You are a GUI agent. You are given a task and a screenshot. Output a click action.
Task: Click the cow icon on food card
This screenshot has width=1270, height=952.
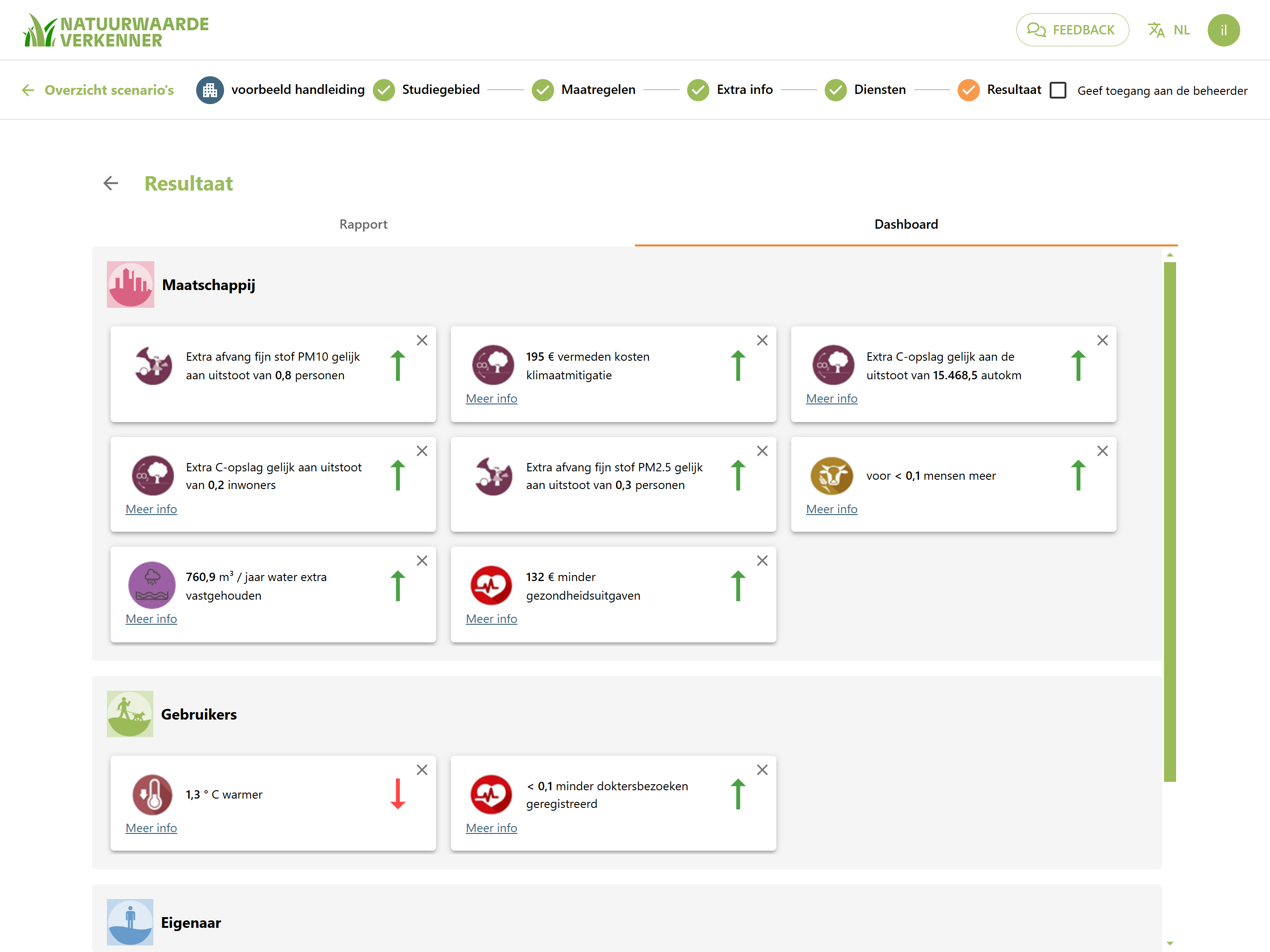[x=832, y=476]
